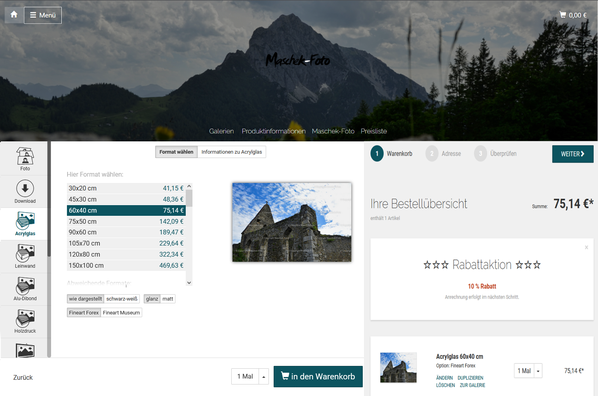
Task: Choose the Holzdruck product icon
Action: click(25, 321)
